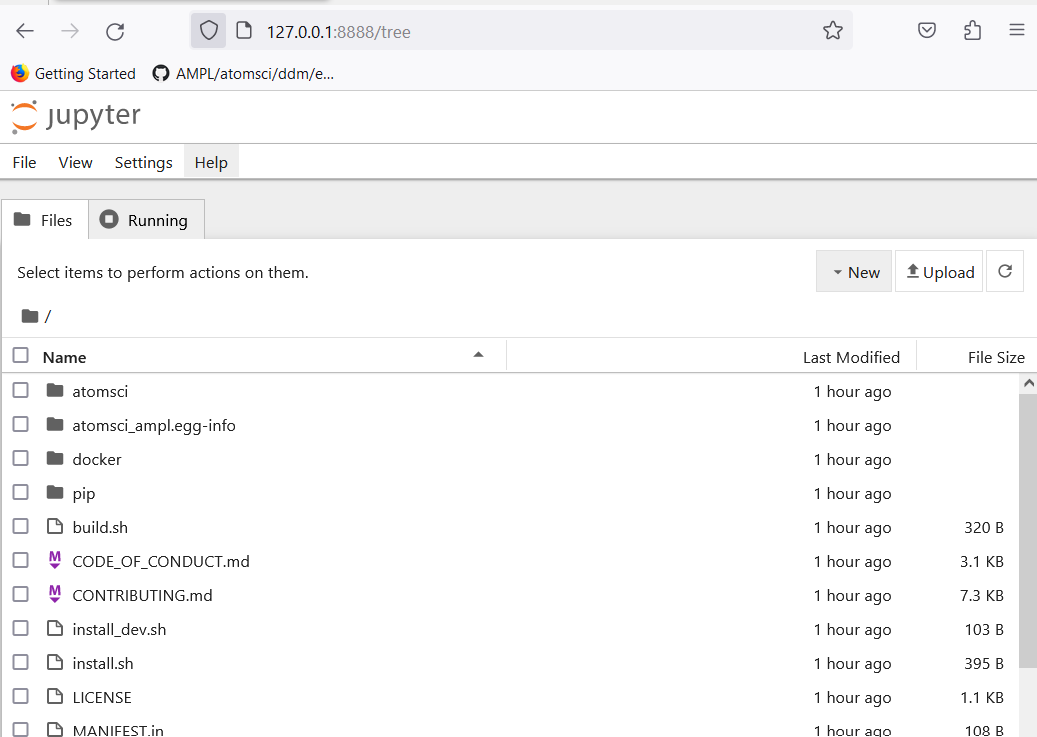Refresh the file browser listing
Screen dimensions: 1037x737
[1005, 271]
